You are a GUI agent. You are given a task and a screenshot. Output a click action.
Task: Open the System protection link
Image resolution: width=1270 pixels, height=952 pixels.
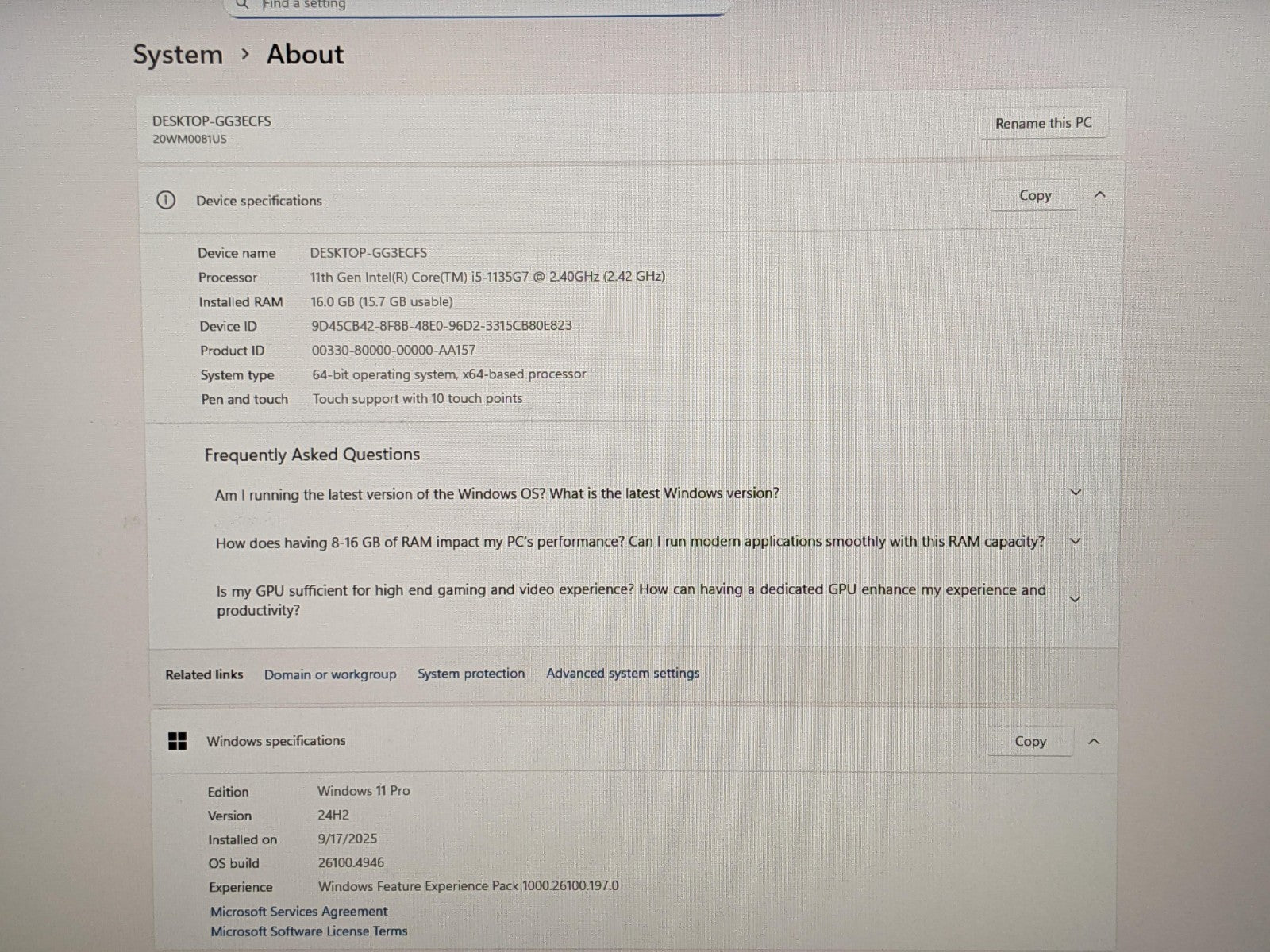pyautogui.click(x=471, y=674)
